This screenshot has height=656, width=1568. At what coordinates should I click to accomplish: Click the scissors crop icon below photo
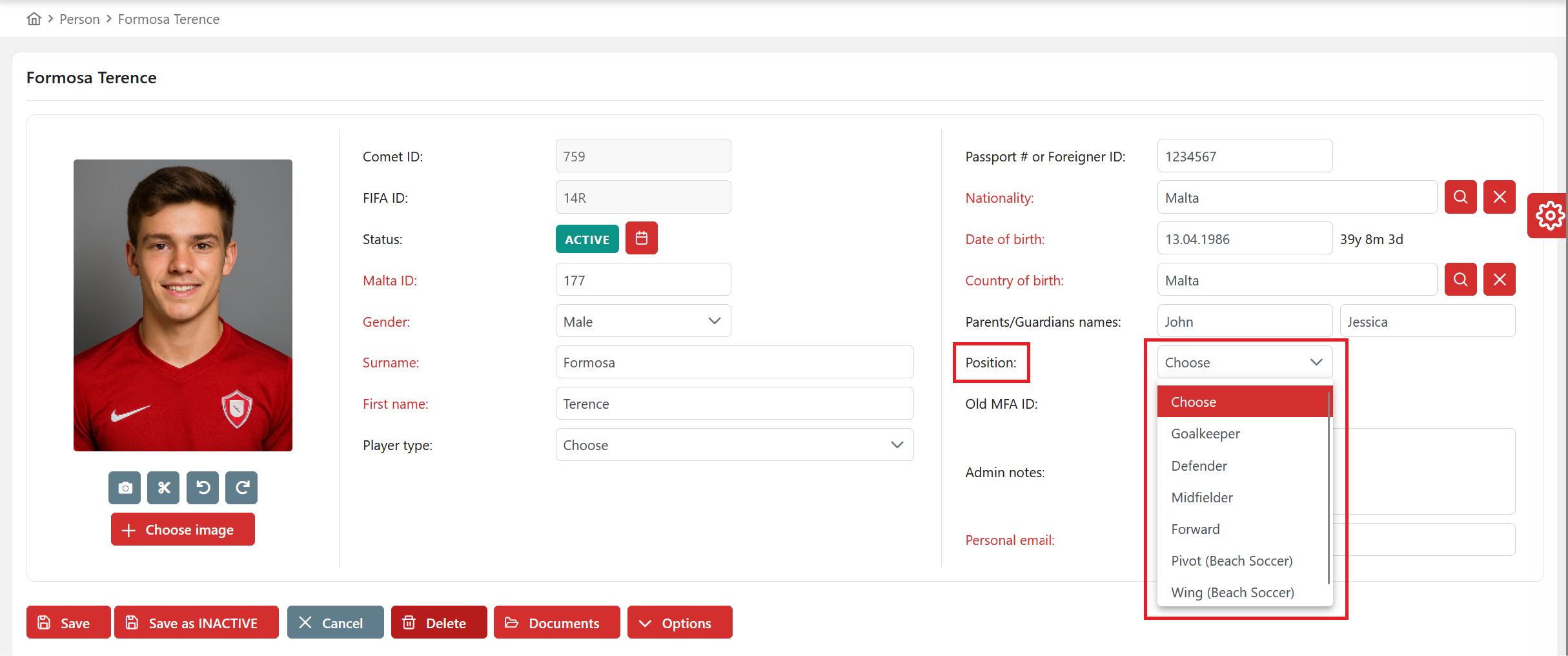coord(164,487)
